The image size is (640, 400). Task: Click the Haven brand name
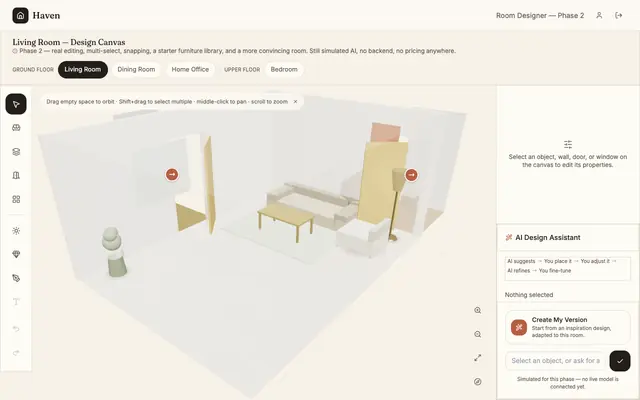[x=46, y=16]
